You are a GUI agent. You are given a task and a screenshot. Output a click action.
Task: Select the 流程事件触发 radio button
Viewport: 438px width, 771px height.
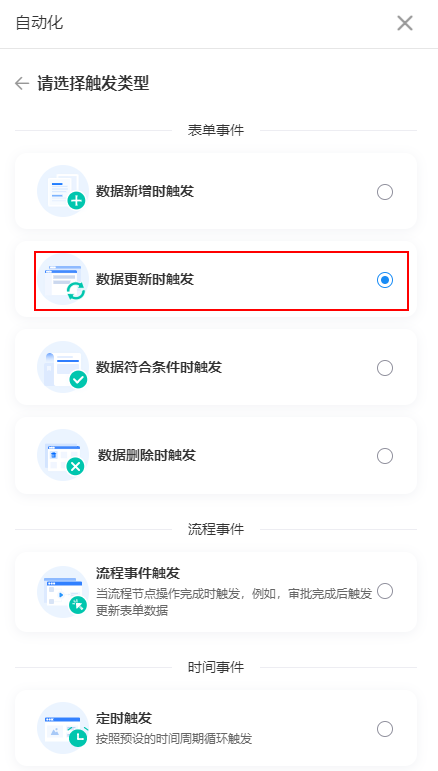pyautogui.click(x=385, y=591)
